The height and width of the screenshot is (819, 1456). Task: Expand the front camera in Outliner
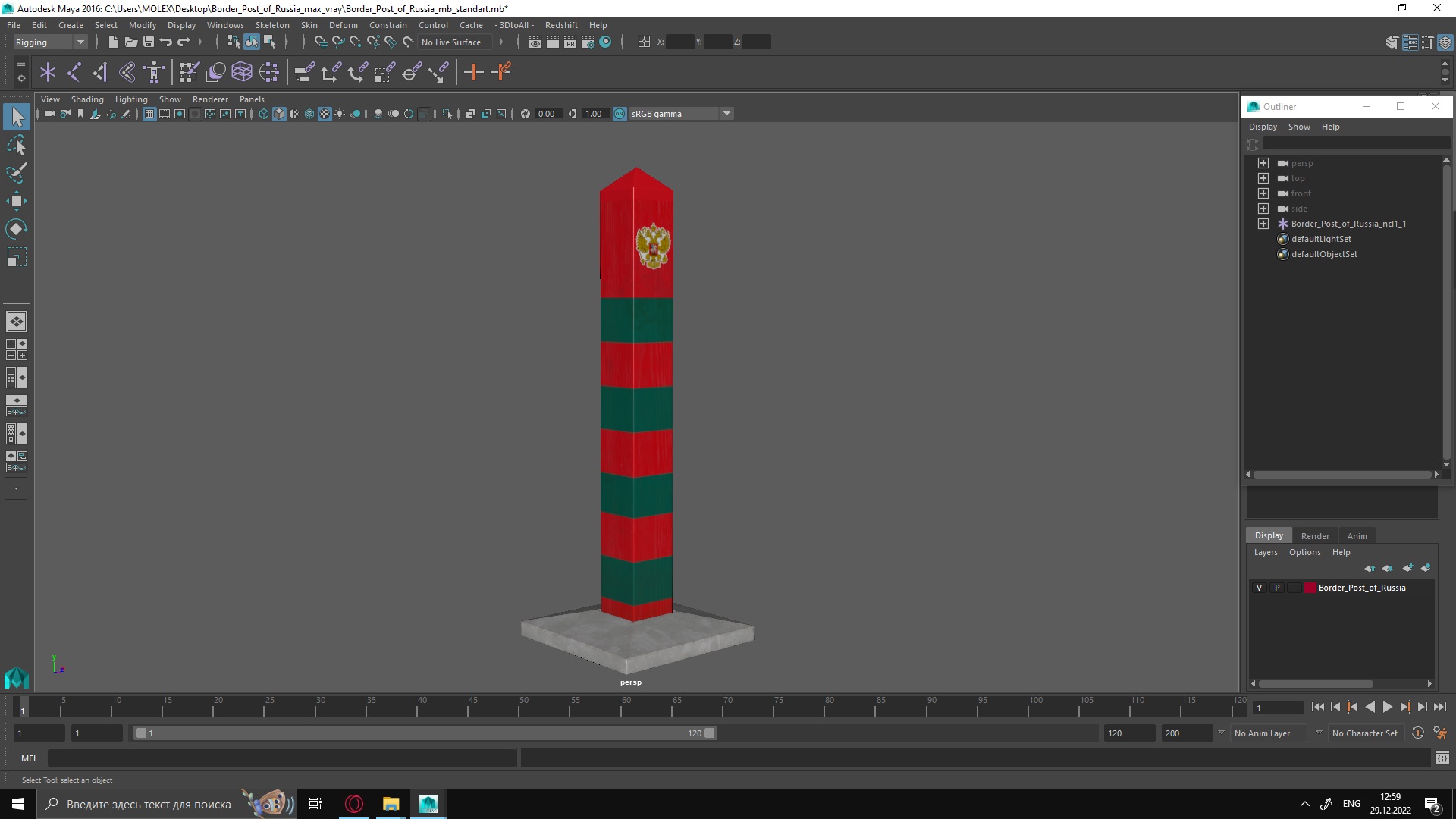pos(1263,193)
